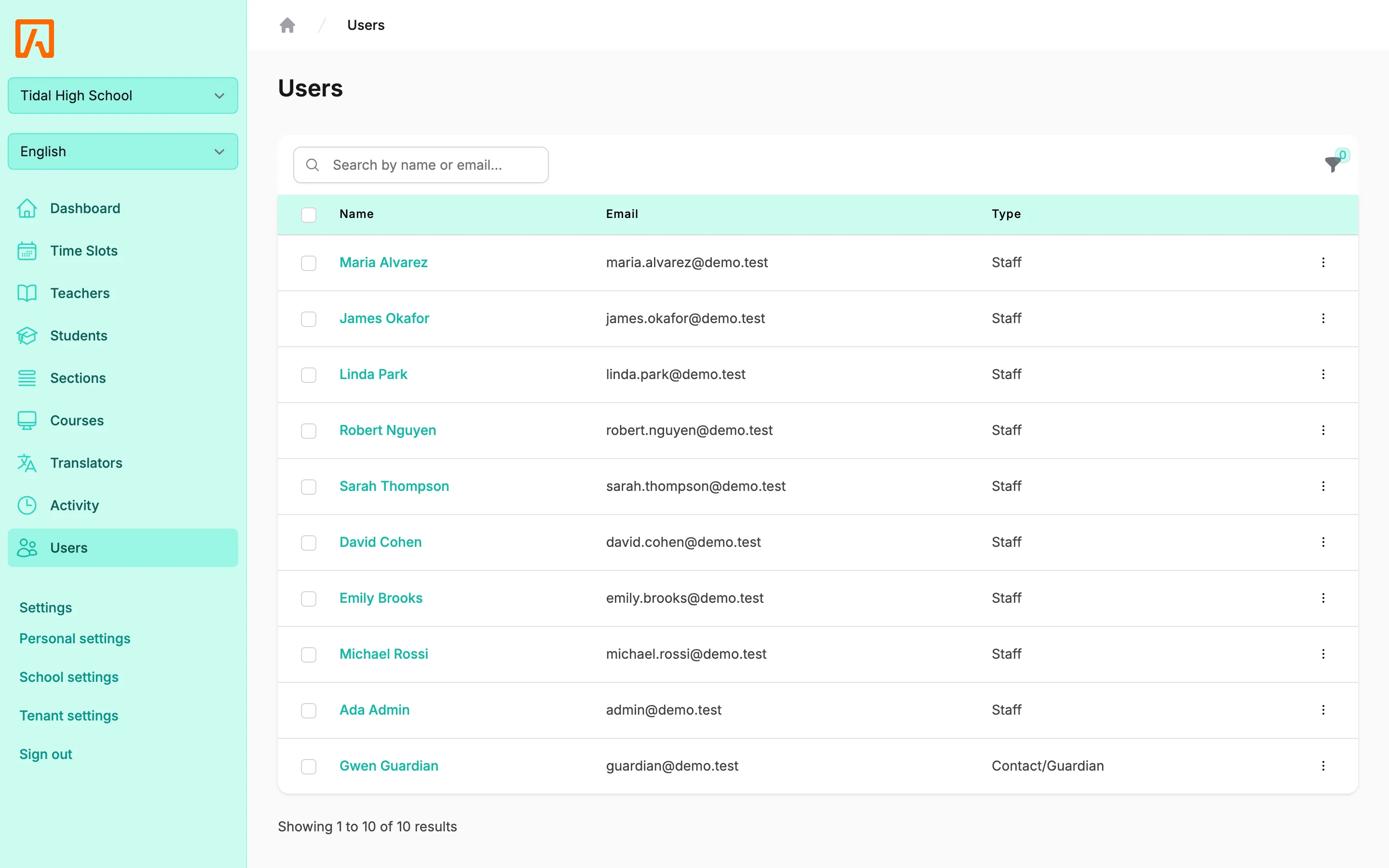Image resolution: width=1389 pixels, height=868 pixels.
Task: Open row actions menu for Sarah Thompson
Action: (1323, 486)
